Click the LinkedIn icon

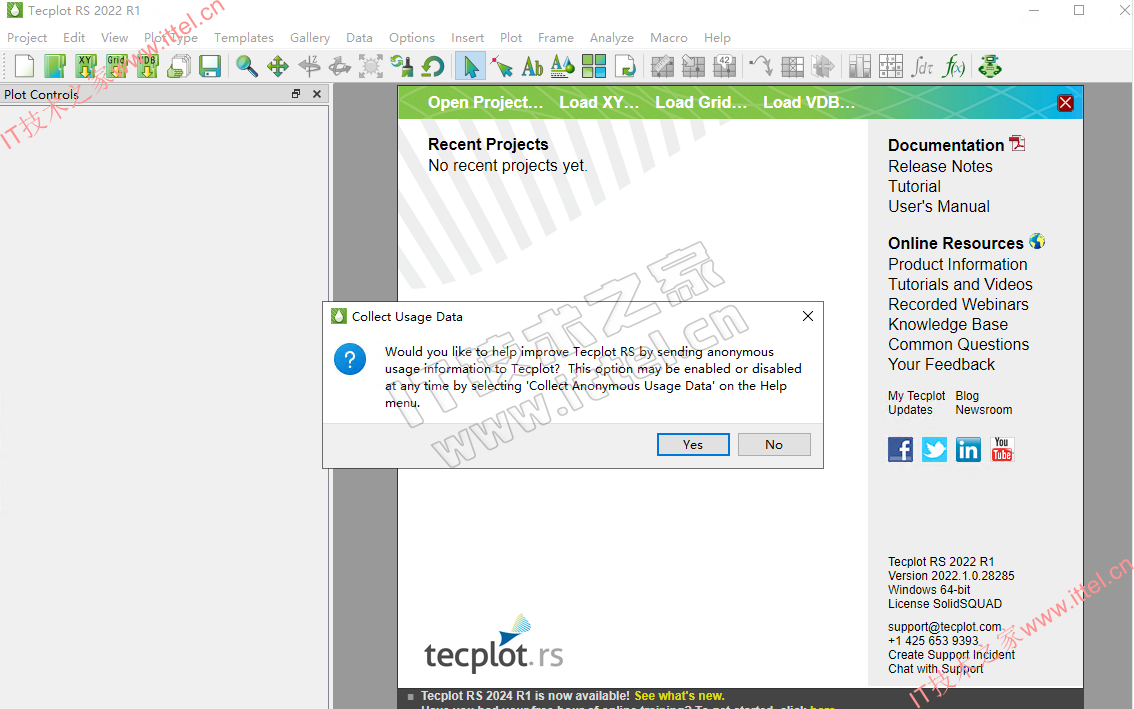coord(968,449)
